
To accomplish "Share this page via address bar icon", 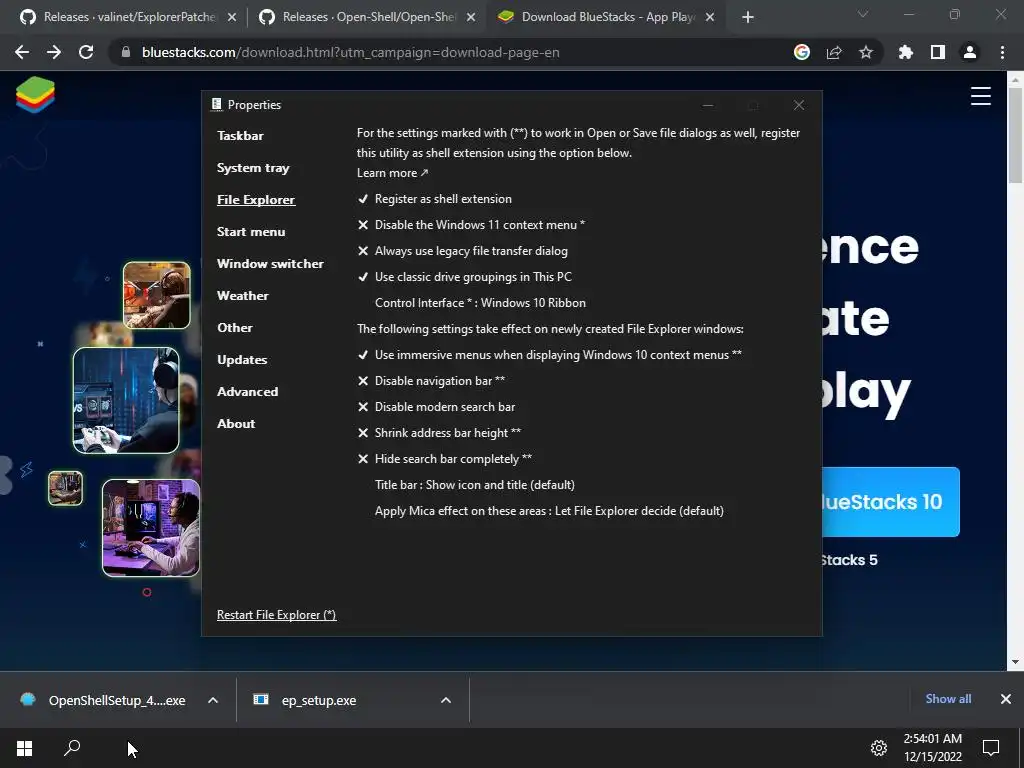I will [x=834, y=52].
